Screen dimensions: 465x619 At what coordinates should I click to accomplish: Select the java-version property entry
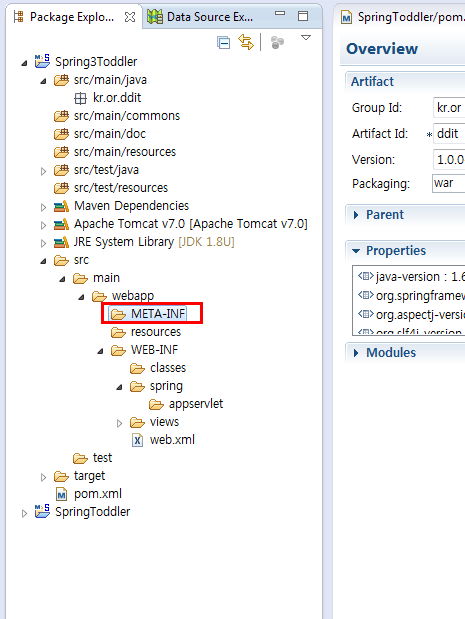411,277
